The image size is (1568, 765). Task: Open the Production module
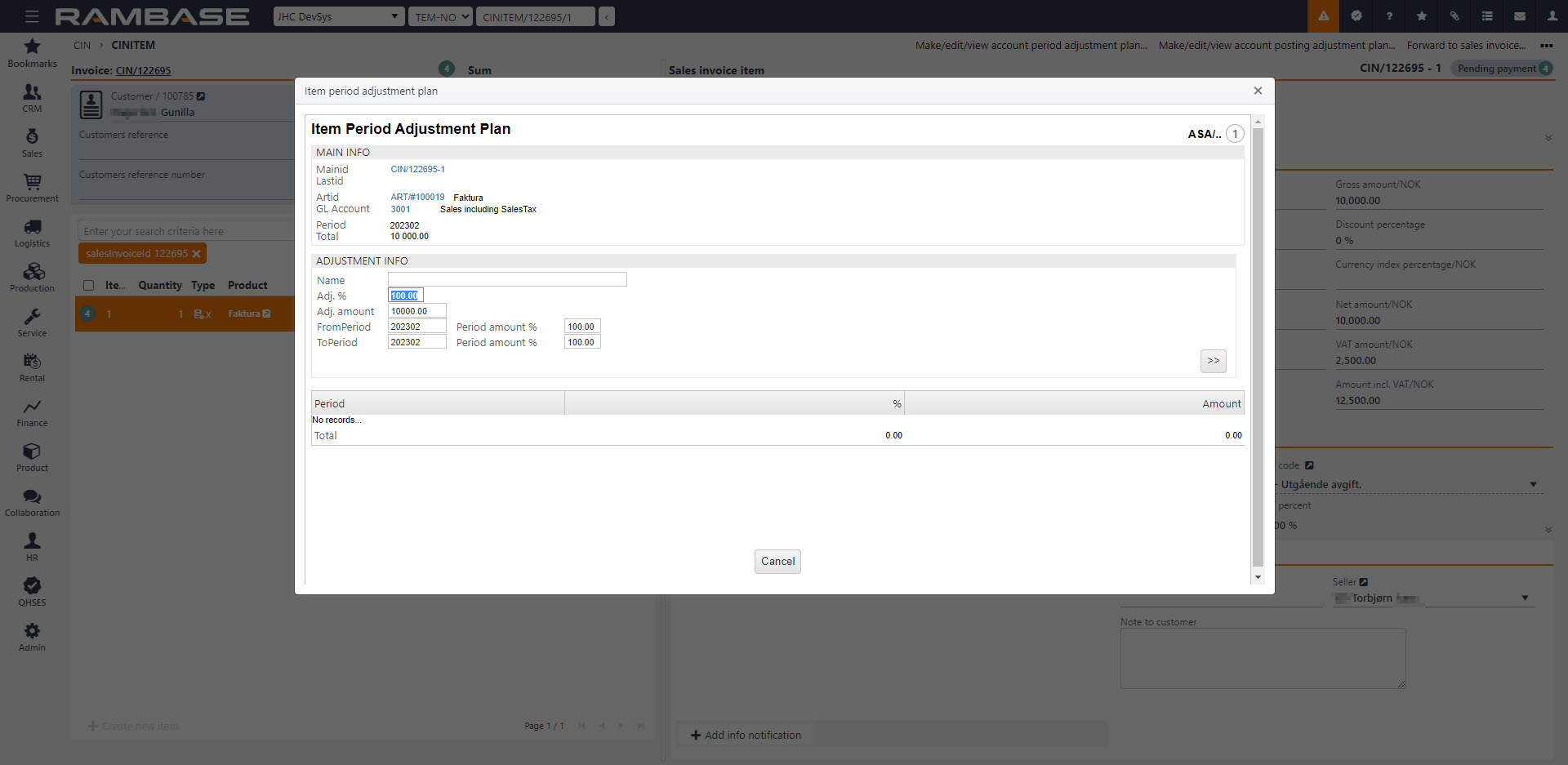(x=32, y=278)
